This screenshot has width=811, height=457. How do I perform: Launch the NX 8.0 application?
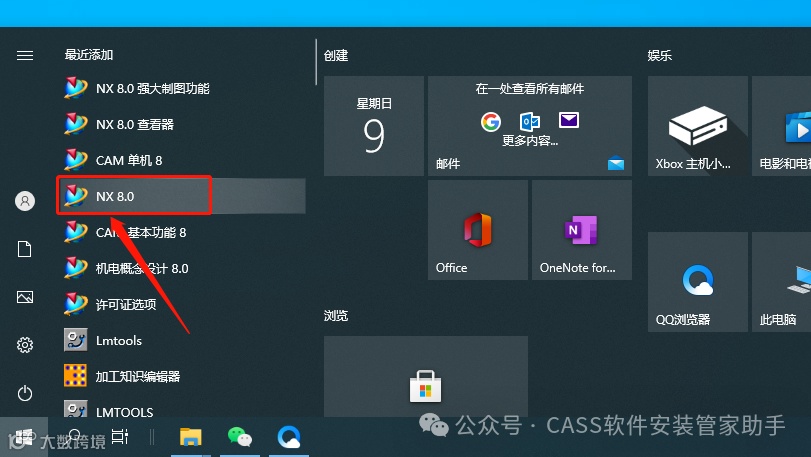click(x=181, y=196)
